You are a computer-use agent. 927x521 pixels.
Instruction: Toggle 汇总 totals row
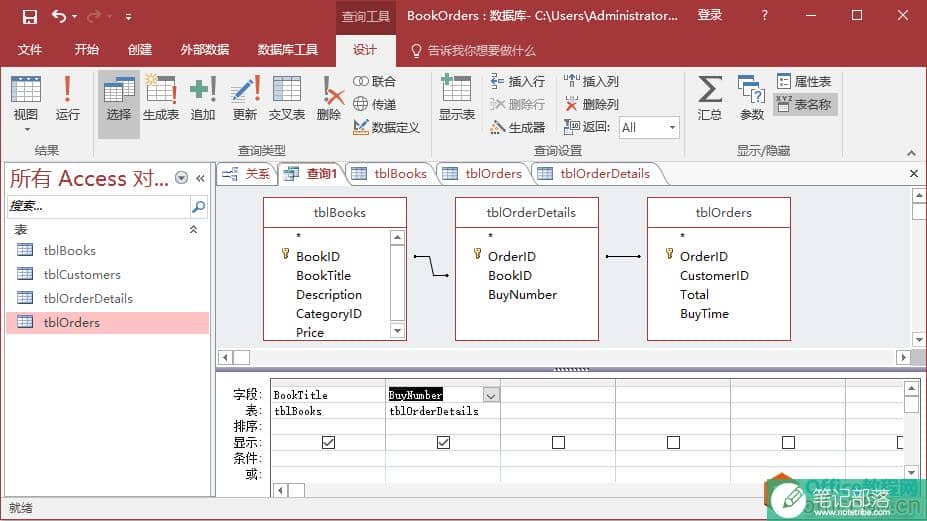pyautogui.click(x=710, y=98)
